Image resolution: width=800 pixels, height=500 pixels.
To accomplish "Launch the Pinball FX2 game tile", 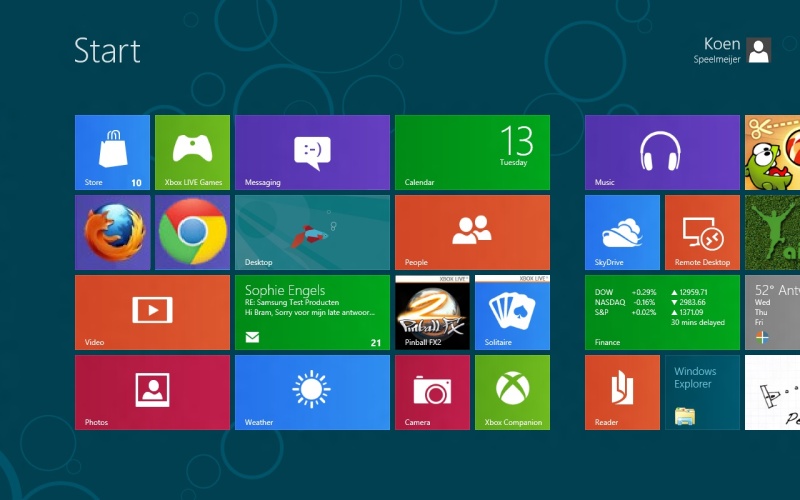I will tap(432, 312).
